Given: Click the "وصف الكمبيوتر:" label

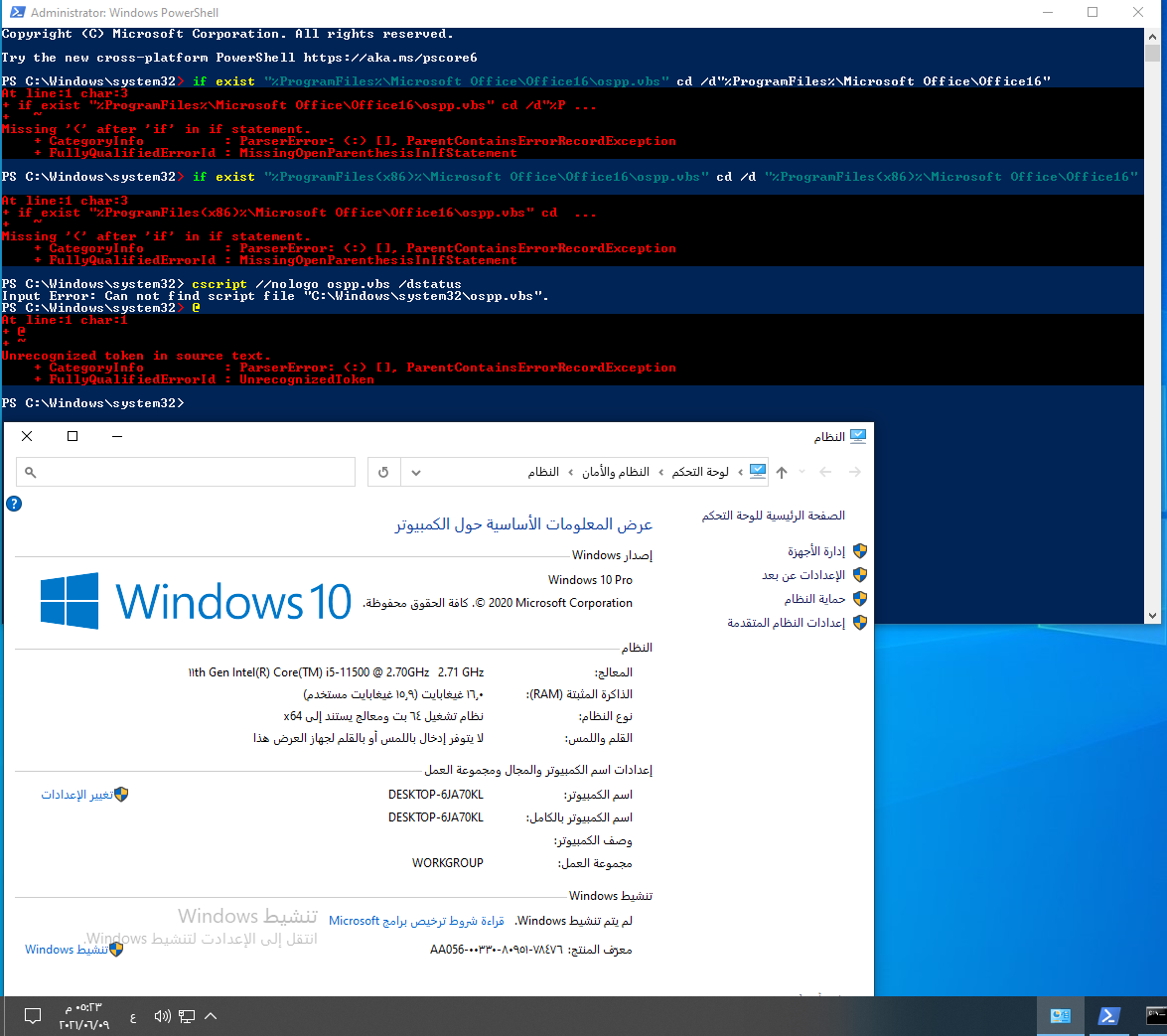Looking at the screenshot, I should click(x=593, y=840).
